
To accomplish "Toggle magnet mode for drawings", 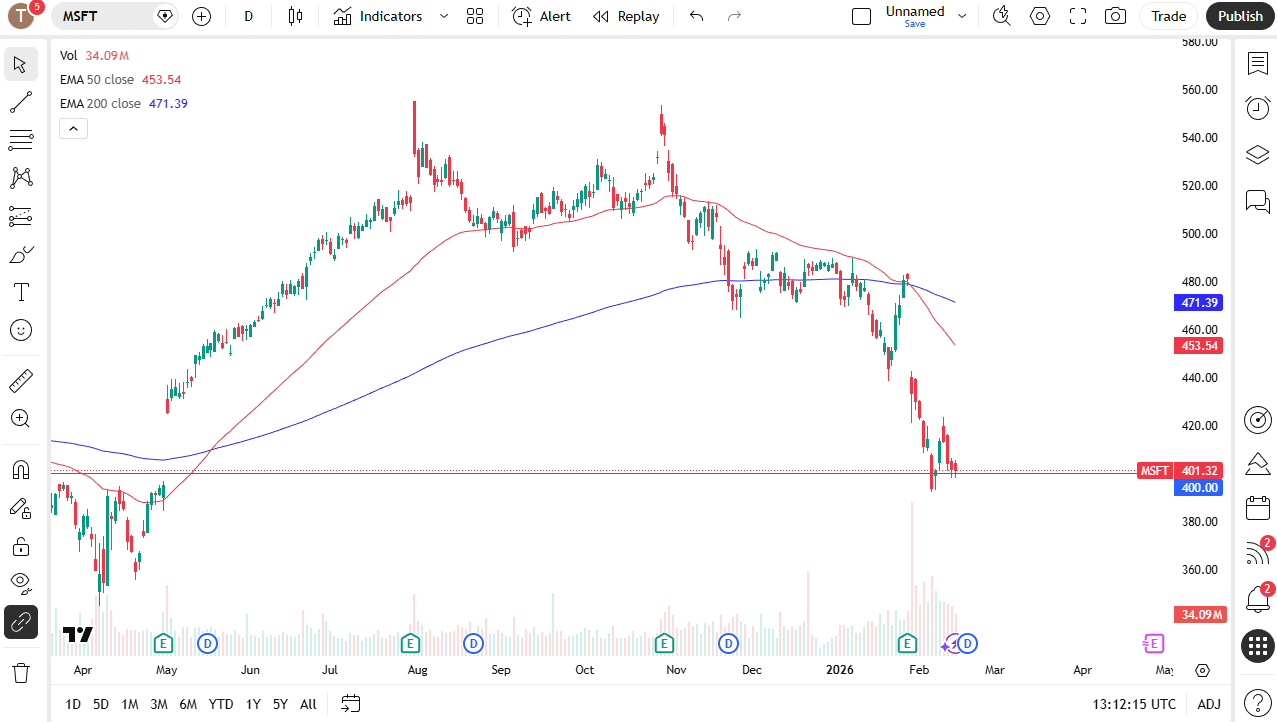I will coord(21,470).
